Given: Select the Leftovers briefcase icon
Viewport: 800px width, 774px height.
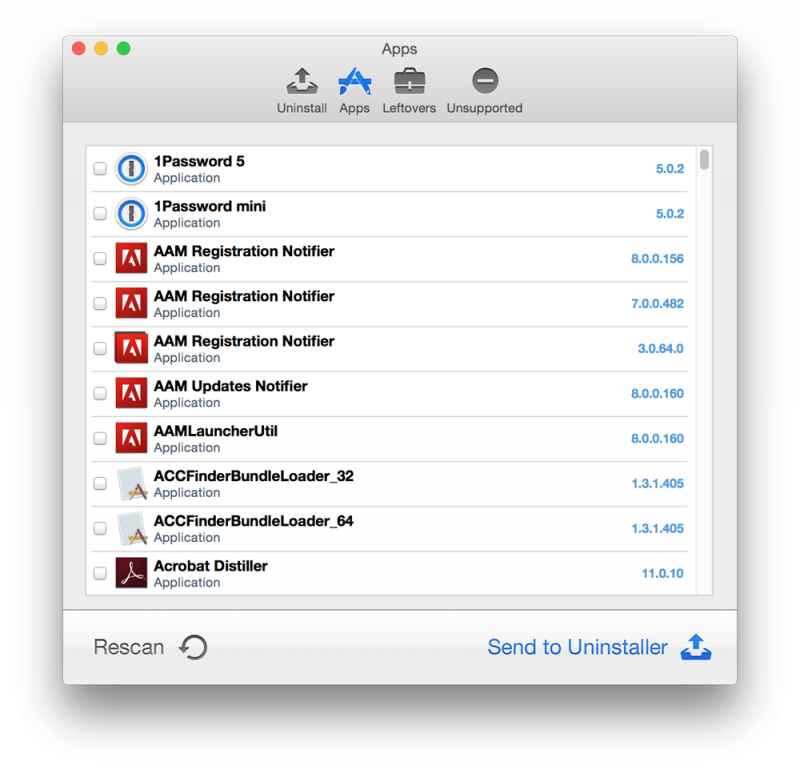Looking at the screenshot, I should click(x=409, y=82).
